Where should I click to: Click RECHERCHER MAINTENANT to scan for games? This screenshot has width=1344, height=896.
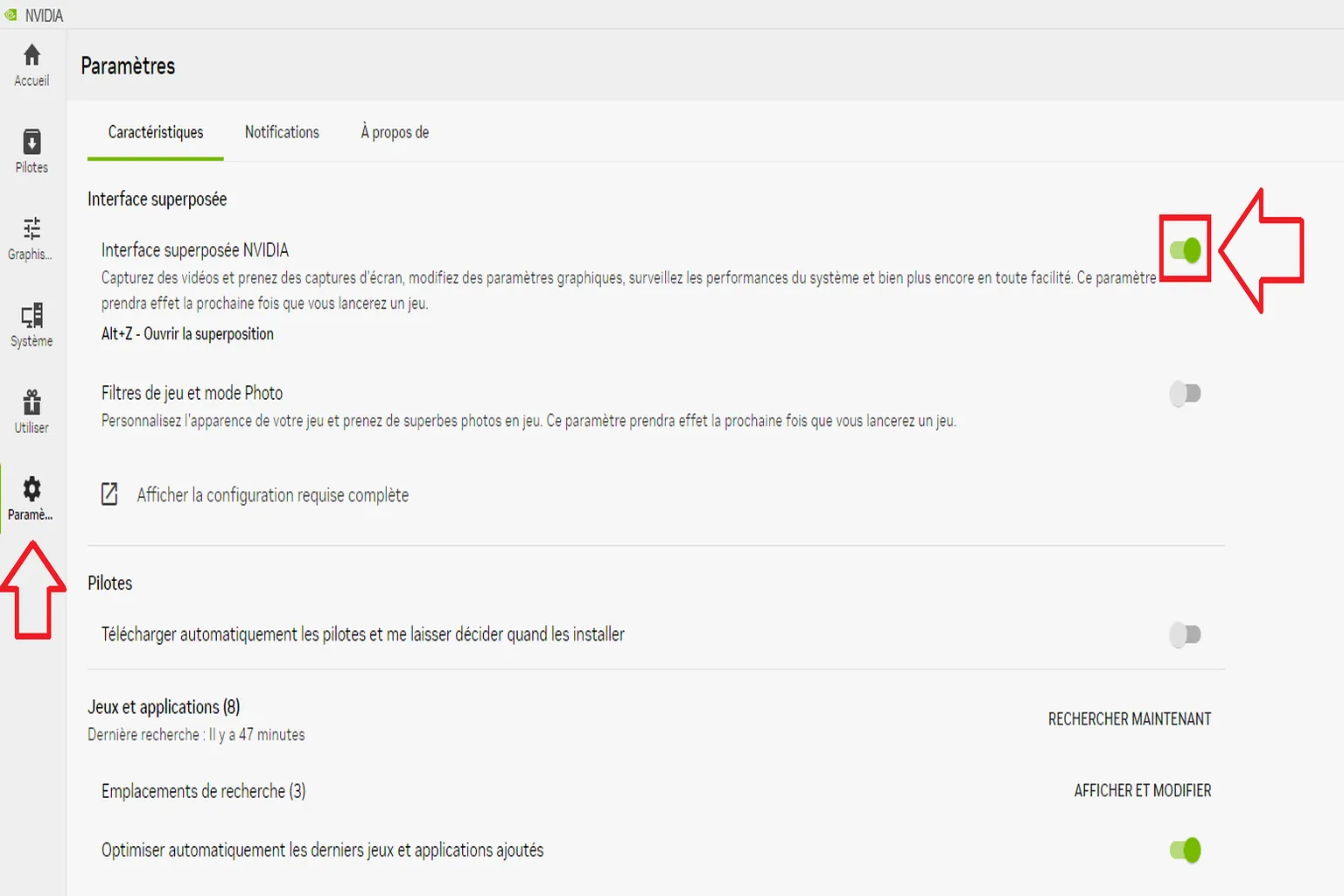1130,719
